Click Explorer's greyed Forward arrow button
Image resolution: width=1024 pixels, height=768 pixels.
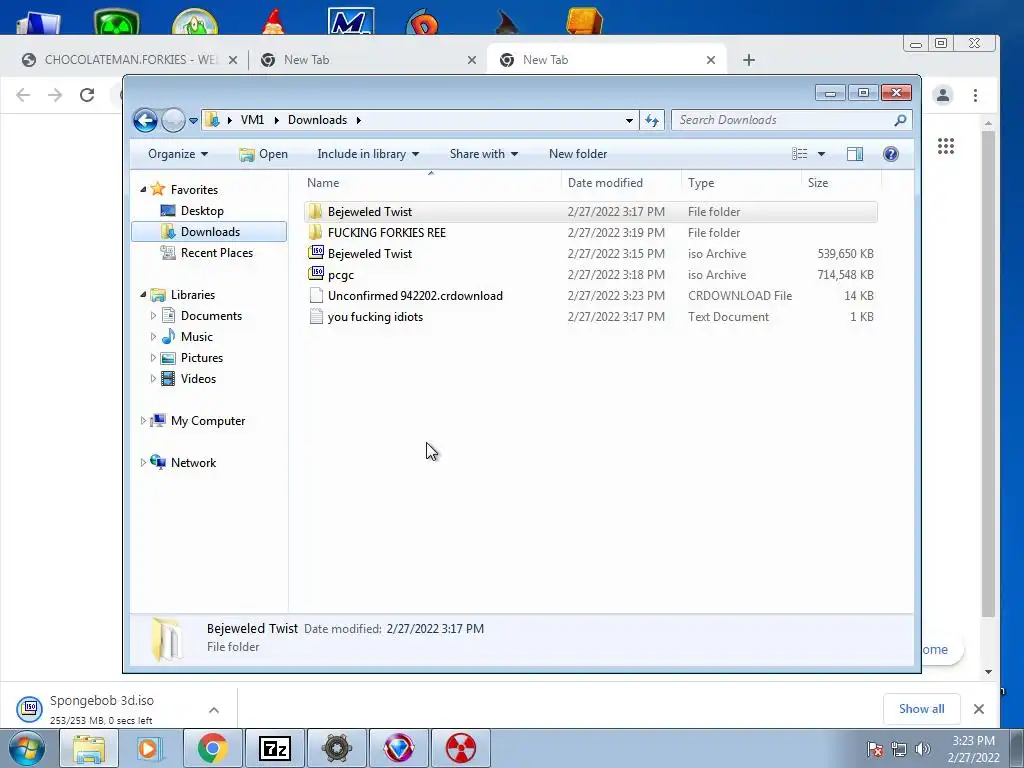pos(173,120)
